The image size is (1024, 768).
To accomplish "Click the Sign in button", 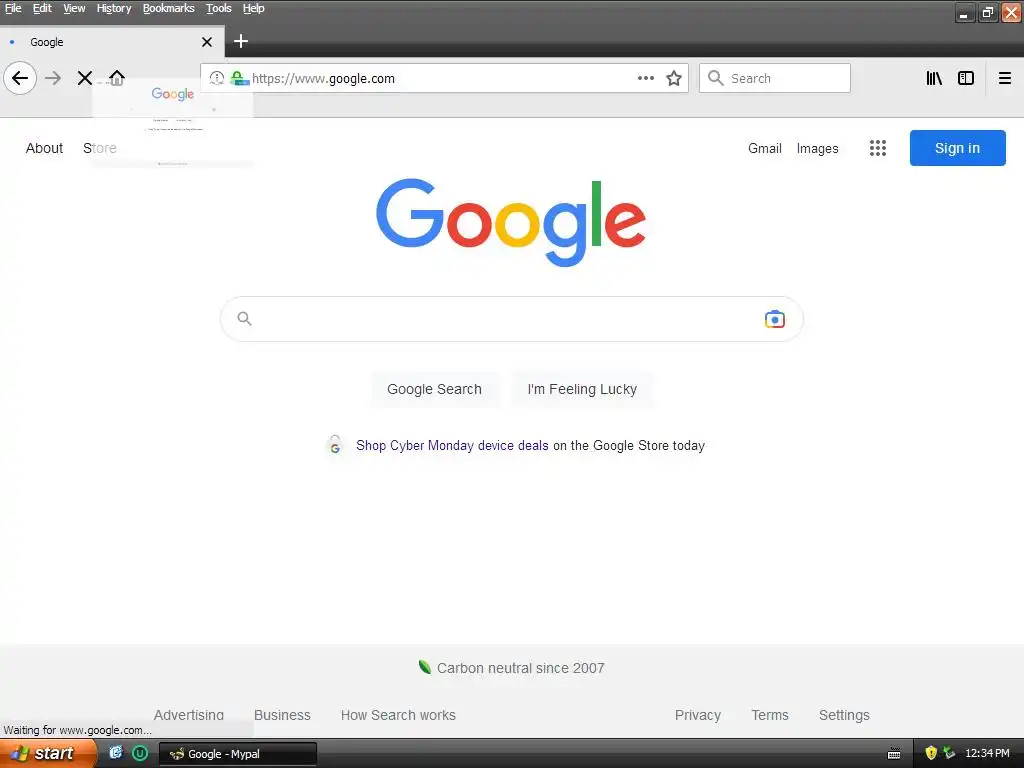I will (957, 148).
